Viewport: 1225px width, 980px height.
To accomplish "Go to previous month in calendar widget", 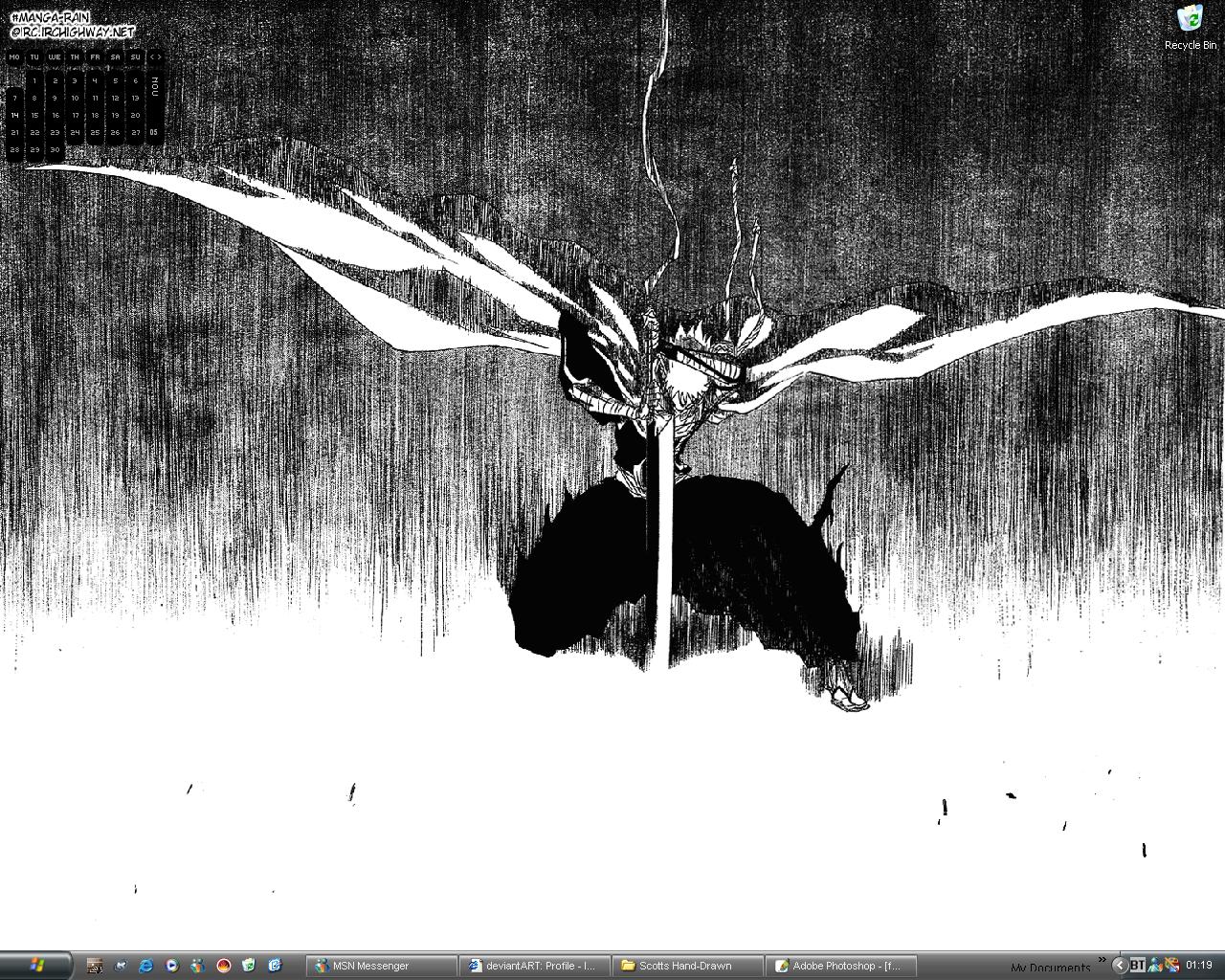I will 151,56.
